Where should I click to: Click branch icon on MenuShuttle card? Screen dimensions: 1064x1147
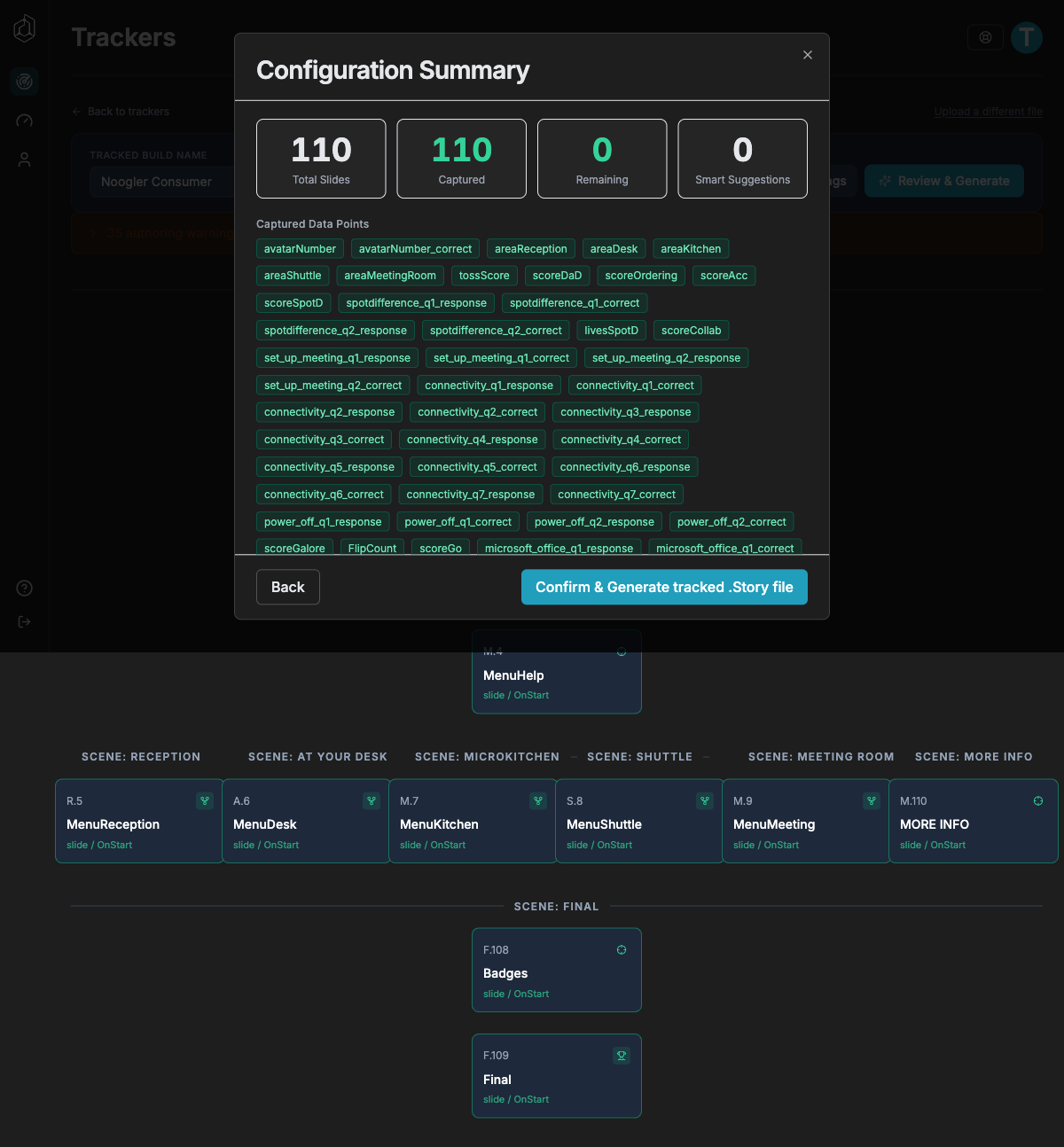tap(705, 801)
